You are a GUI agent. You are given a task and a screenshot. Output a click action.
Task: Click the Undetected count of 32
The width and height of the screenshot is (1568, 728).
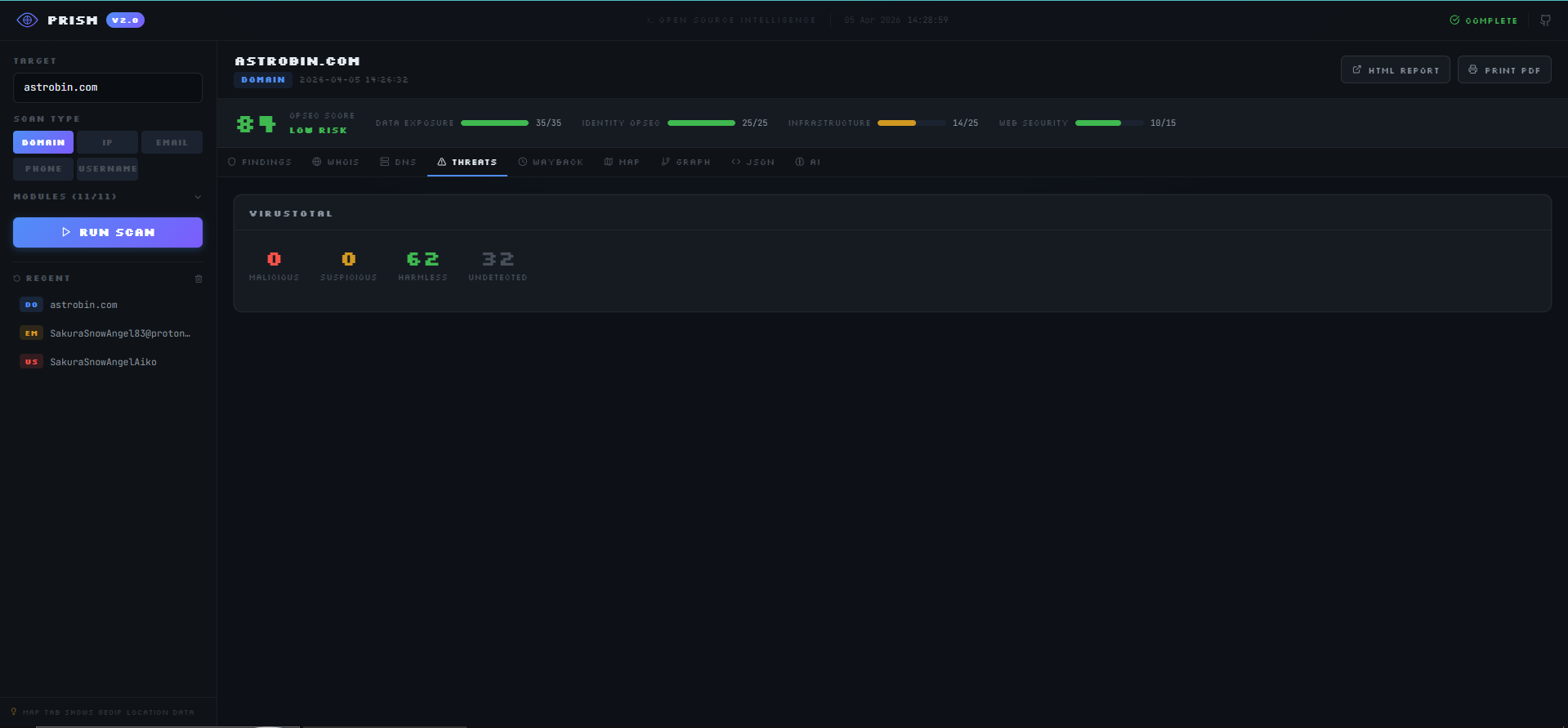[498, 259]
